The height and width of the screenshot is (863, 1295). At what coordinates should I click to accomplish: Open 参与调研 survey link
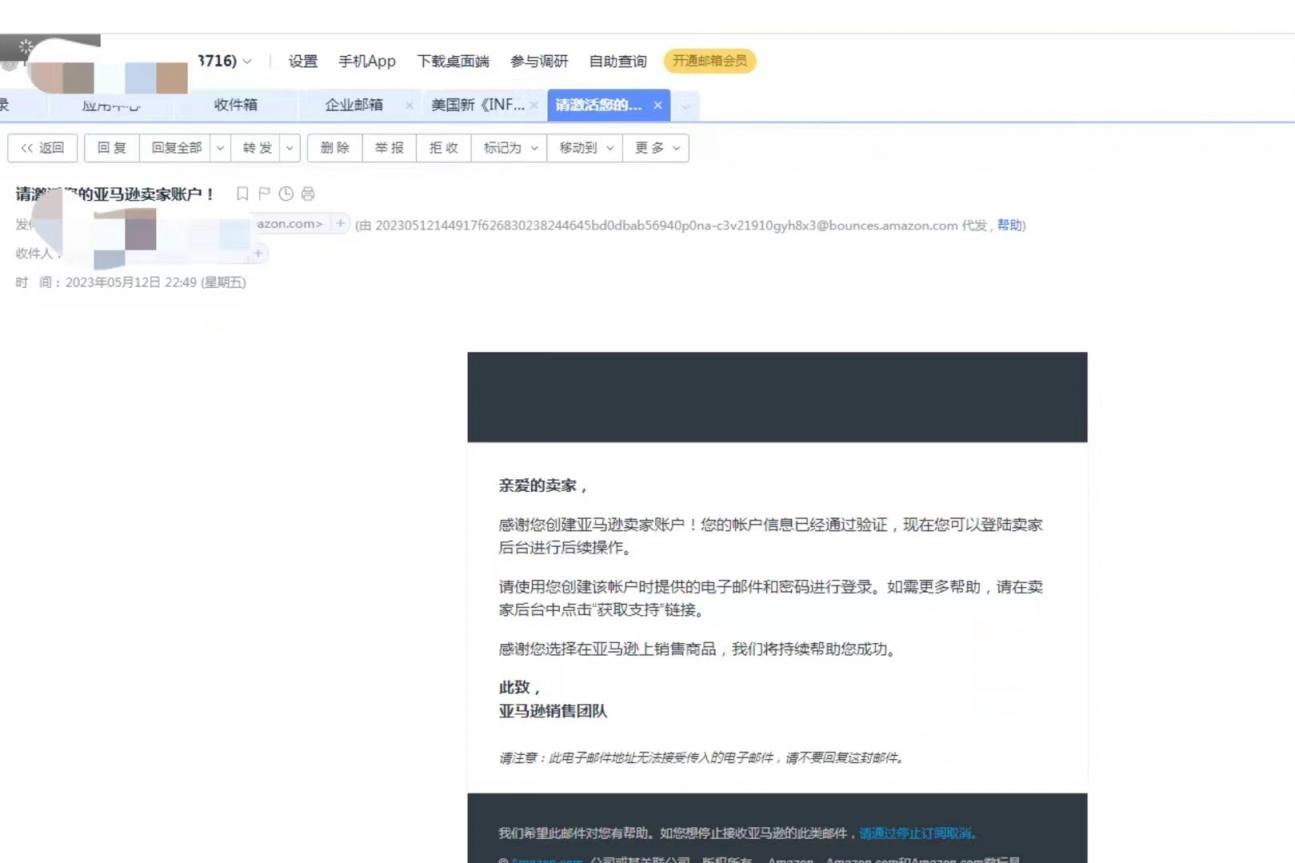coord(539,62)
